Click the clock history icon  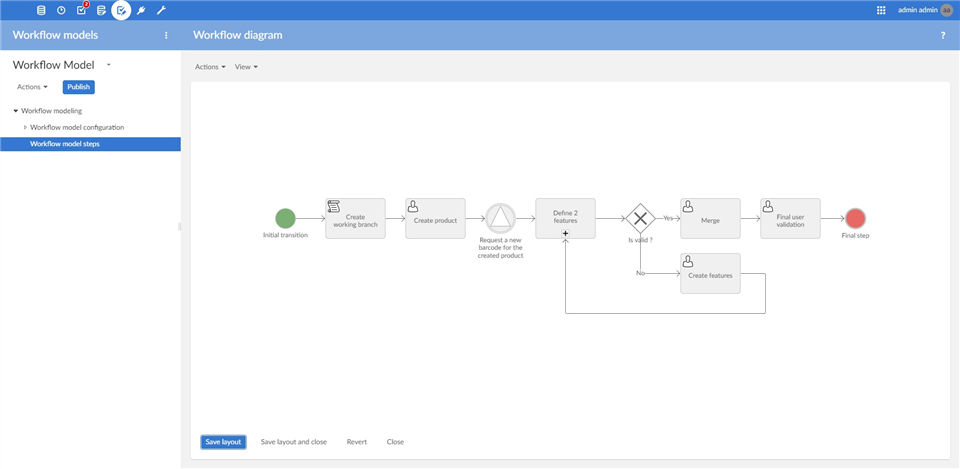(61, 10)
